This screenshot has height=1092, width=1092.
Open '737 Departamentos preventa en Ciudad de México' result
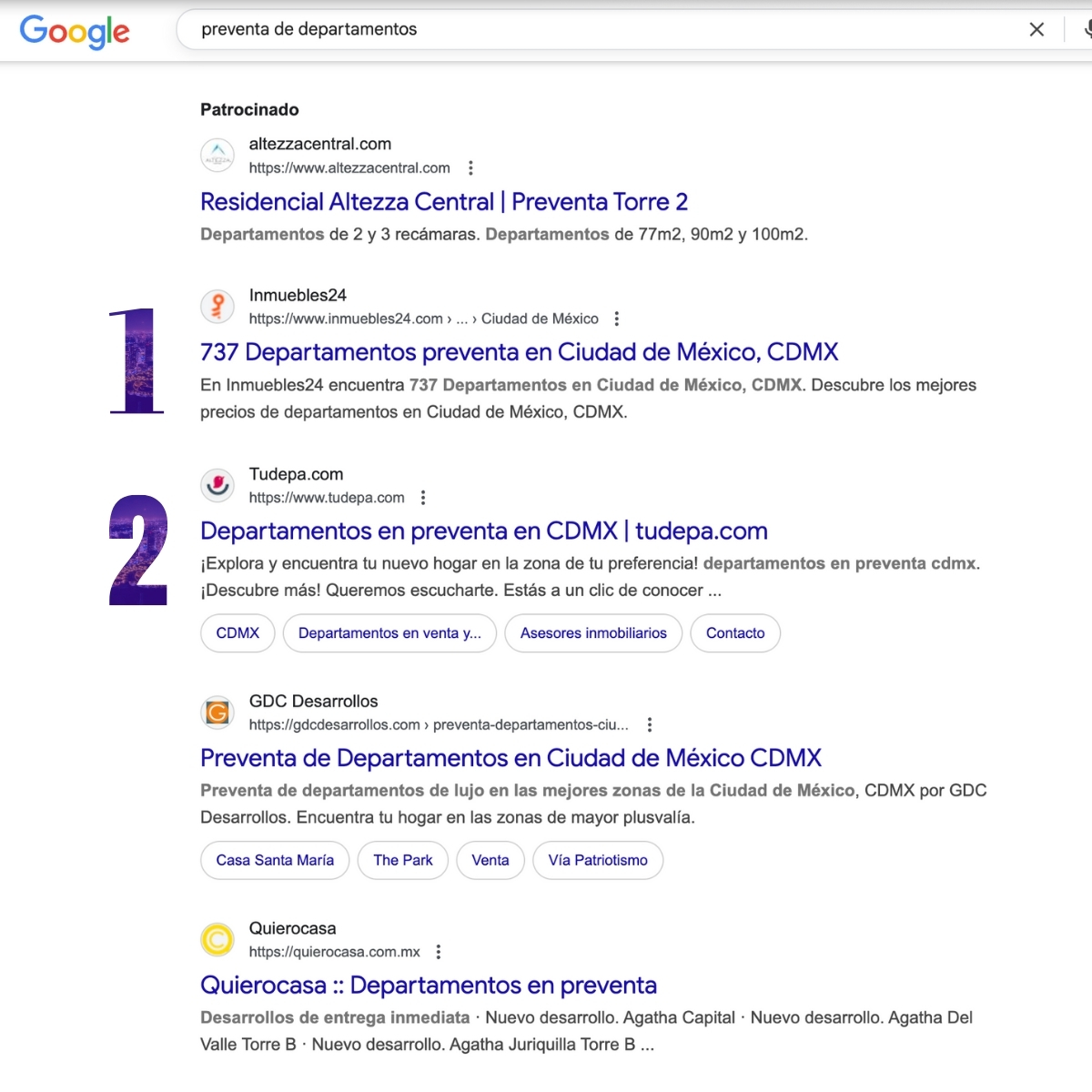[x=519, y=352]
